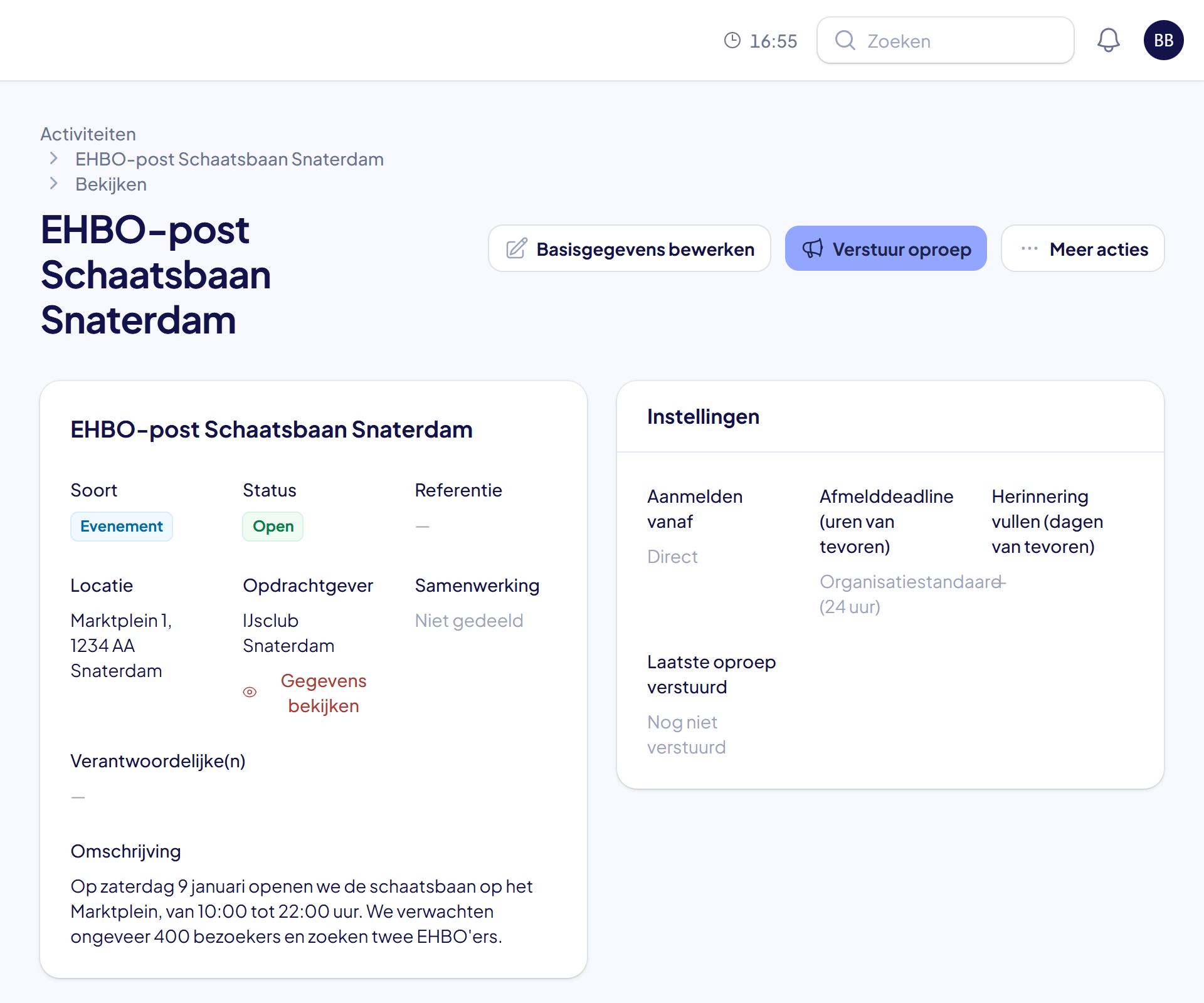Click the Bekijken breadcrumb item
The width and height of the screenshot is (1204, 1003).
click(111, 184)
